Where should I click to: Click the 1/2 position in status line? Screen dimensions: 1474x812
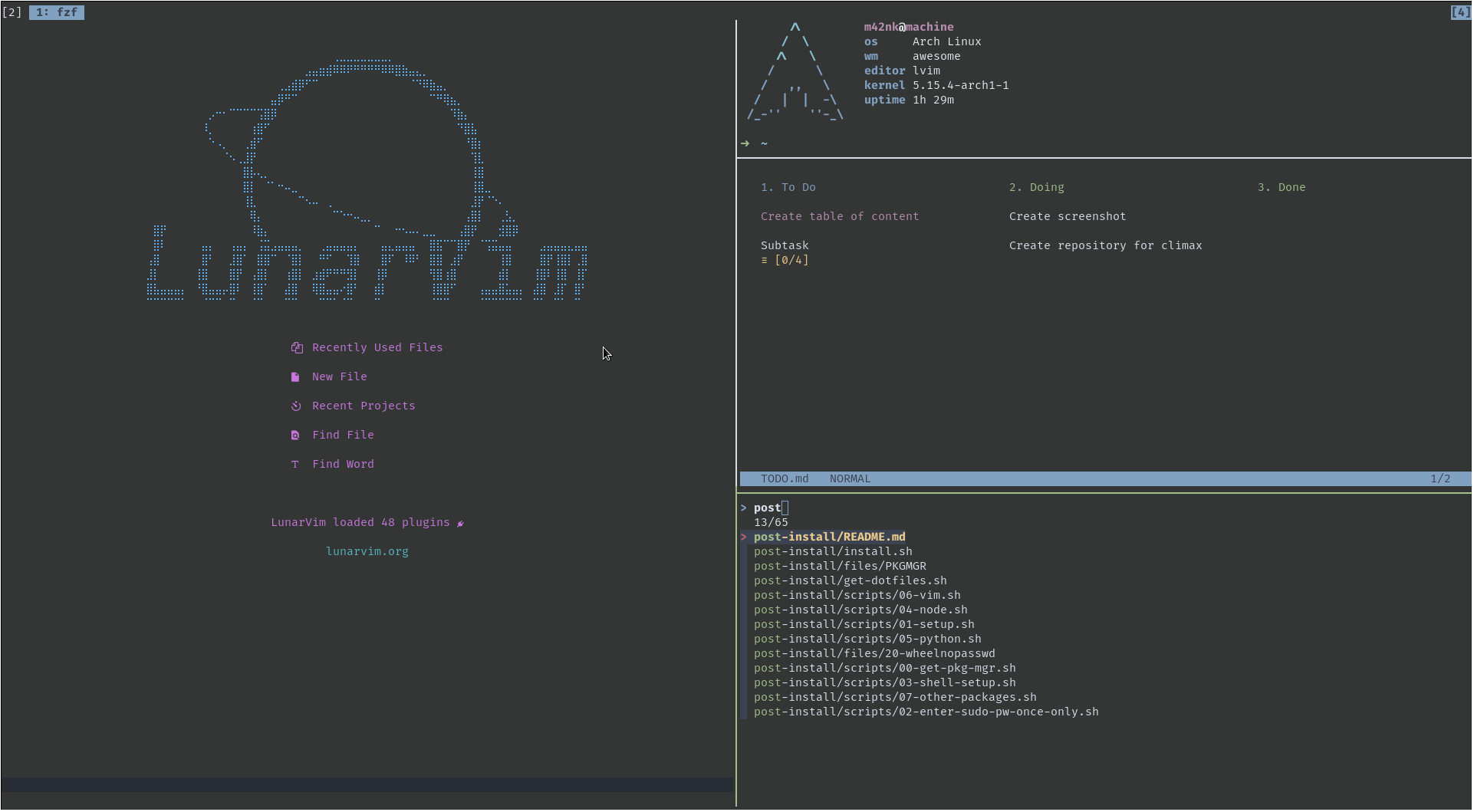point(1439,479)
